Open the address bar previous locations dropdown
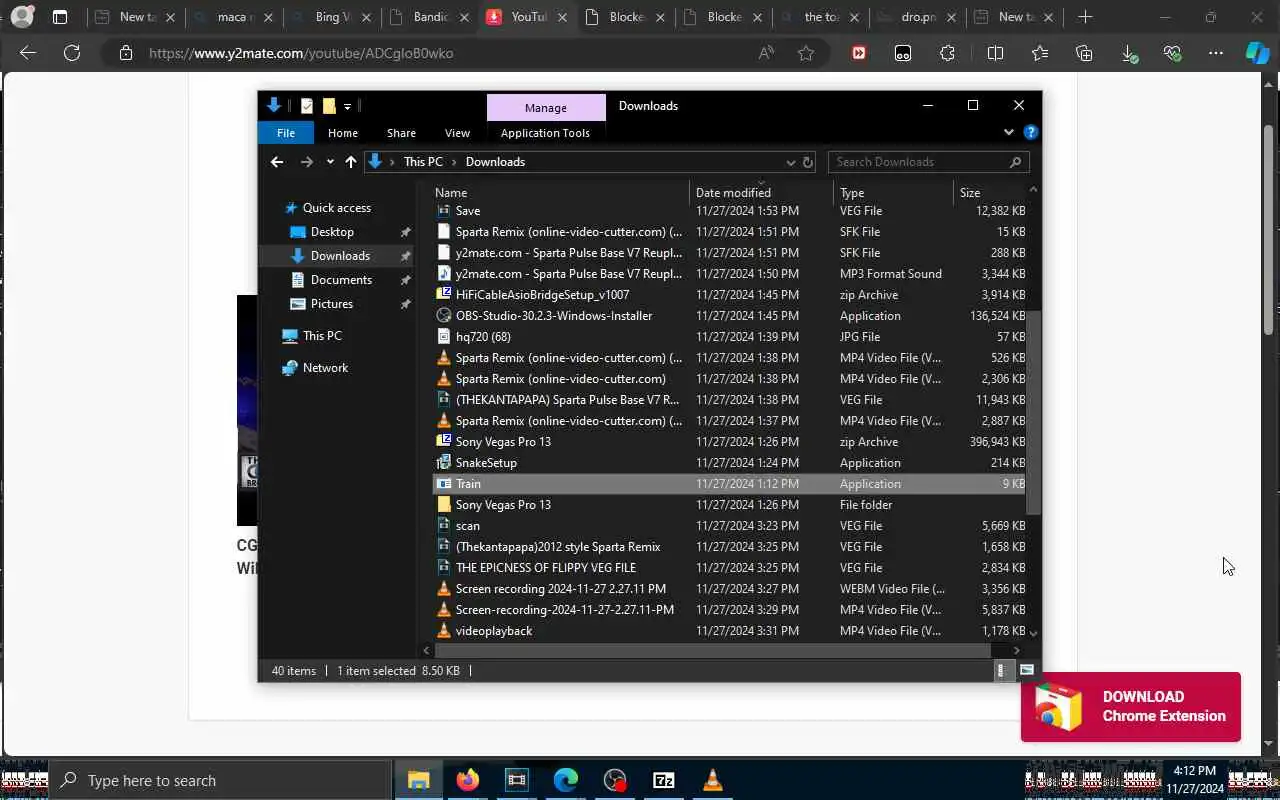This screenshot has height=800, width=1280. point(790,162)
